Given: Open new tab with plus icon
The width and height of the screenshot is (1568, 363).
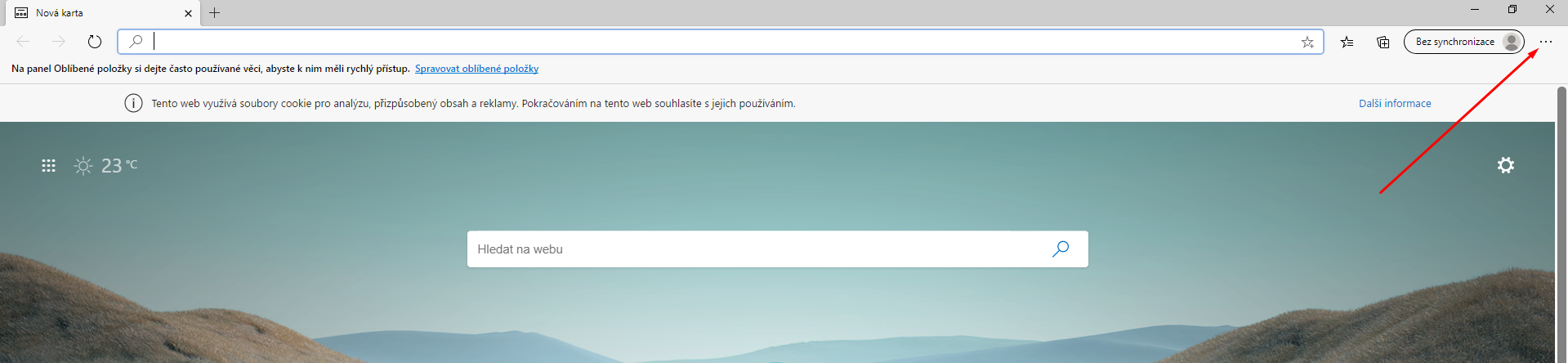Looking at the screenshot, I should [x=214, y=12].
